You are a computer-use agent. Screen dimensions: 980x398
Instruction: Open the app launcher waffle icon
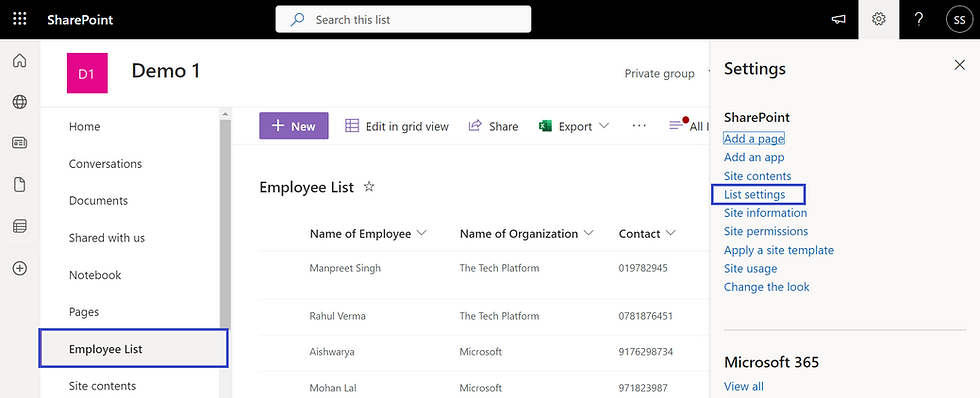click(x=19, y=19)
